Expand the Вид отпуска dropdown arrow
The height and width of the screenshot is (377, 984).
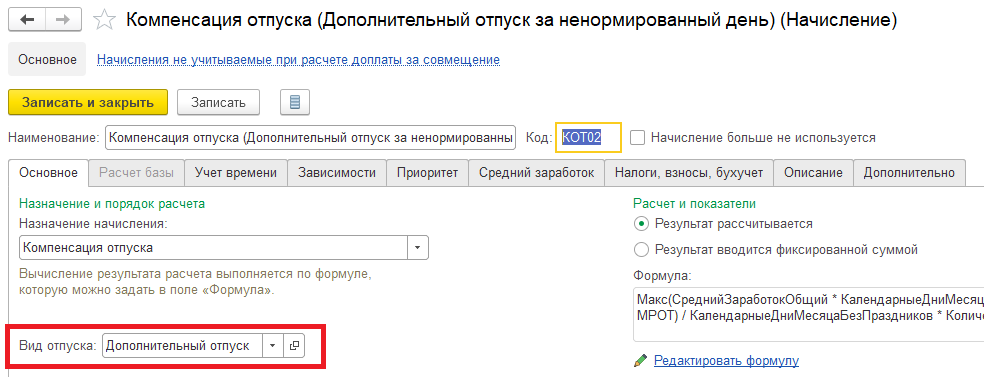click(272, 345)
